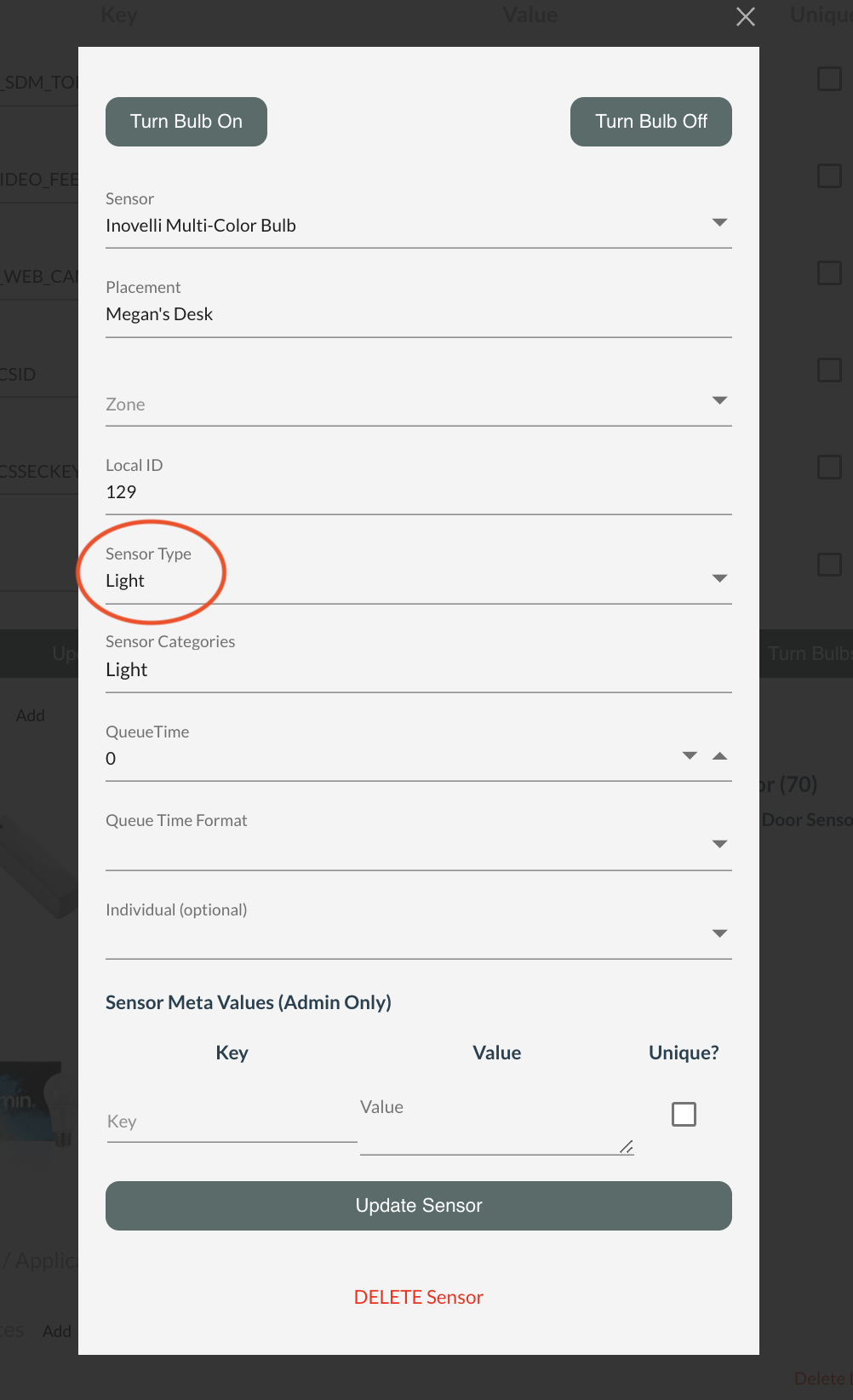Check the Unique? checkbox in meta values

coord(684,1114)
